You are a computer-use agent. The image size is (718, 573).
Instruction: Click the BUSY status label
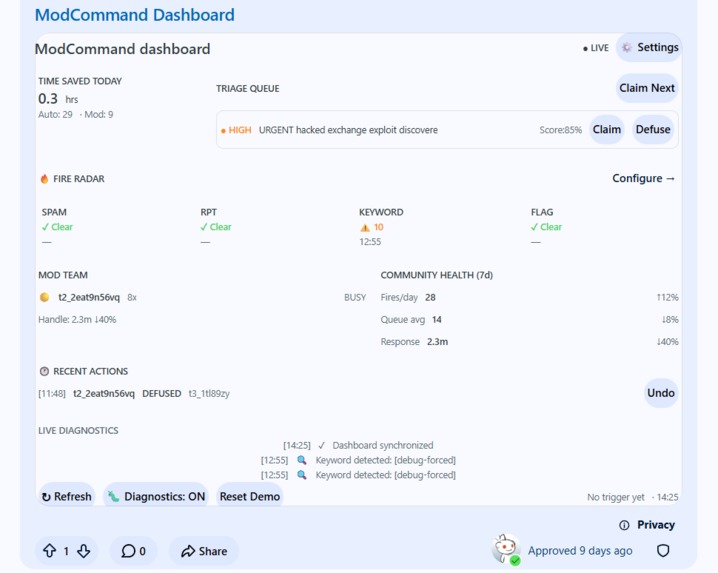[x=355, y=297]
